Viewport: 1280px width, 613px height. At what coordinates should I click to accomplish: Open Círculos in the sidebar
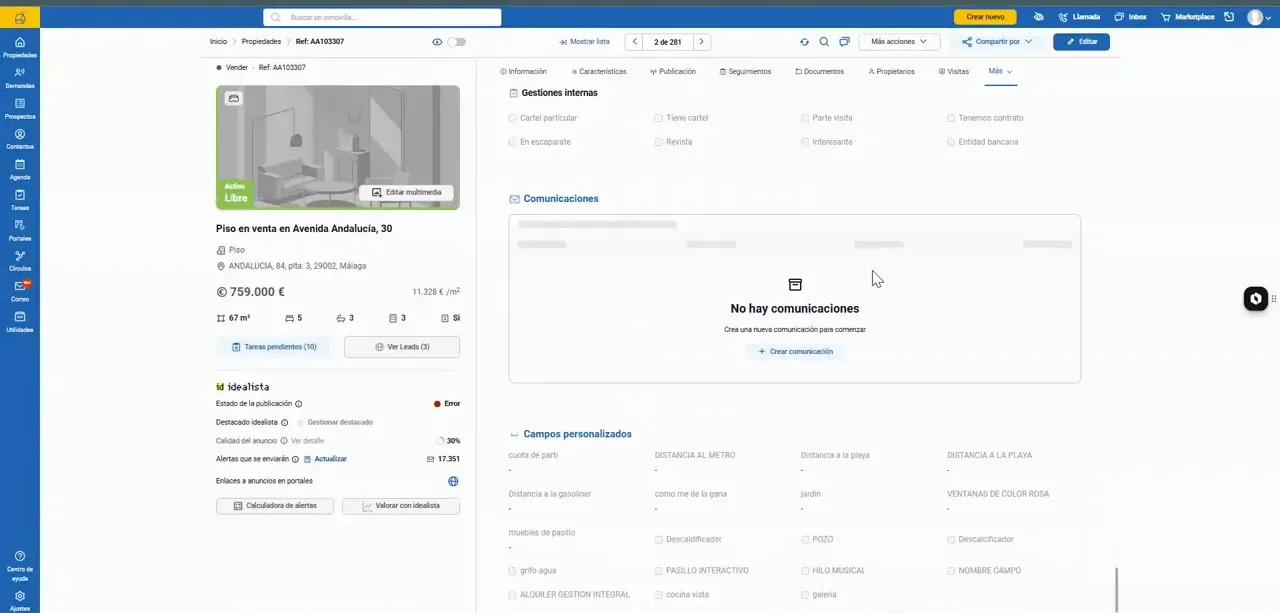point(20,261)
